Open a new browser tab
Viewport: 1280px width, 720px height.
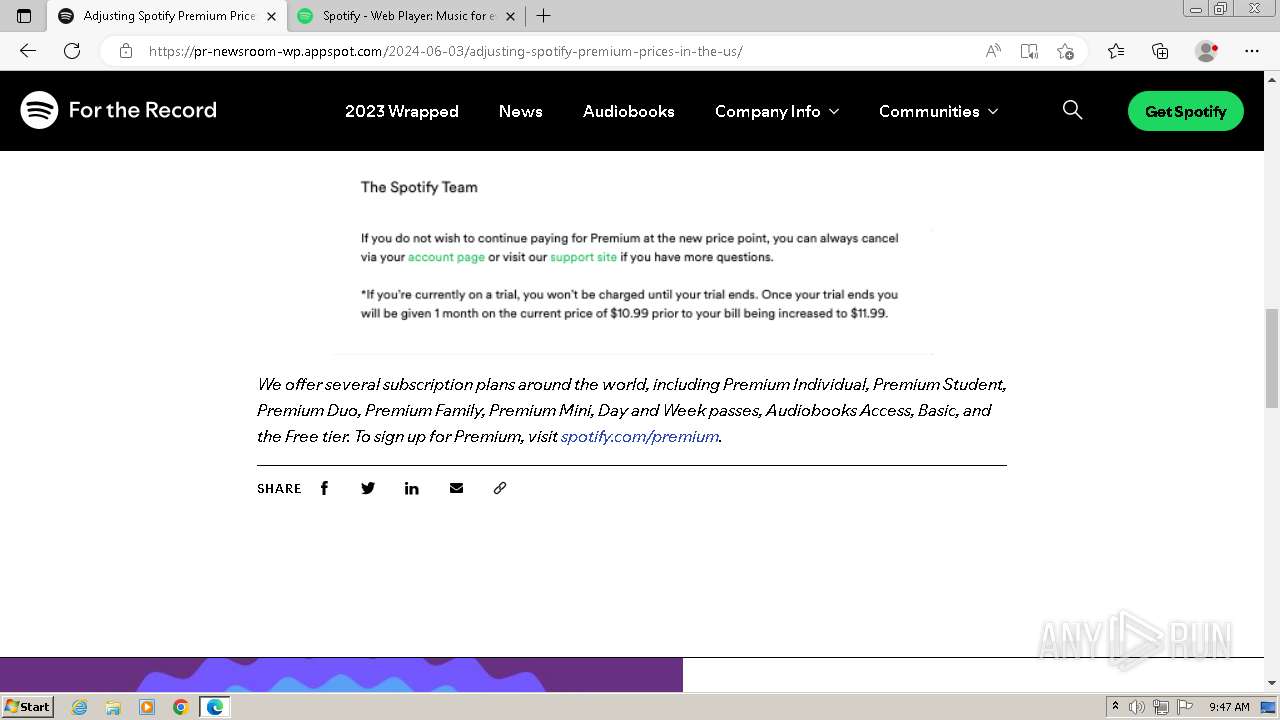544,16
